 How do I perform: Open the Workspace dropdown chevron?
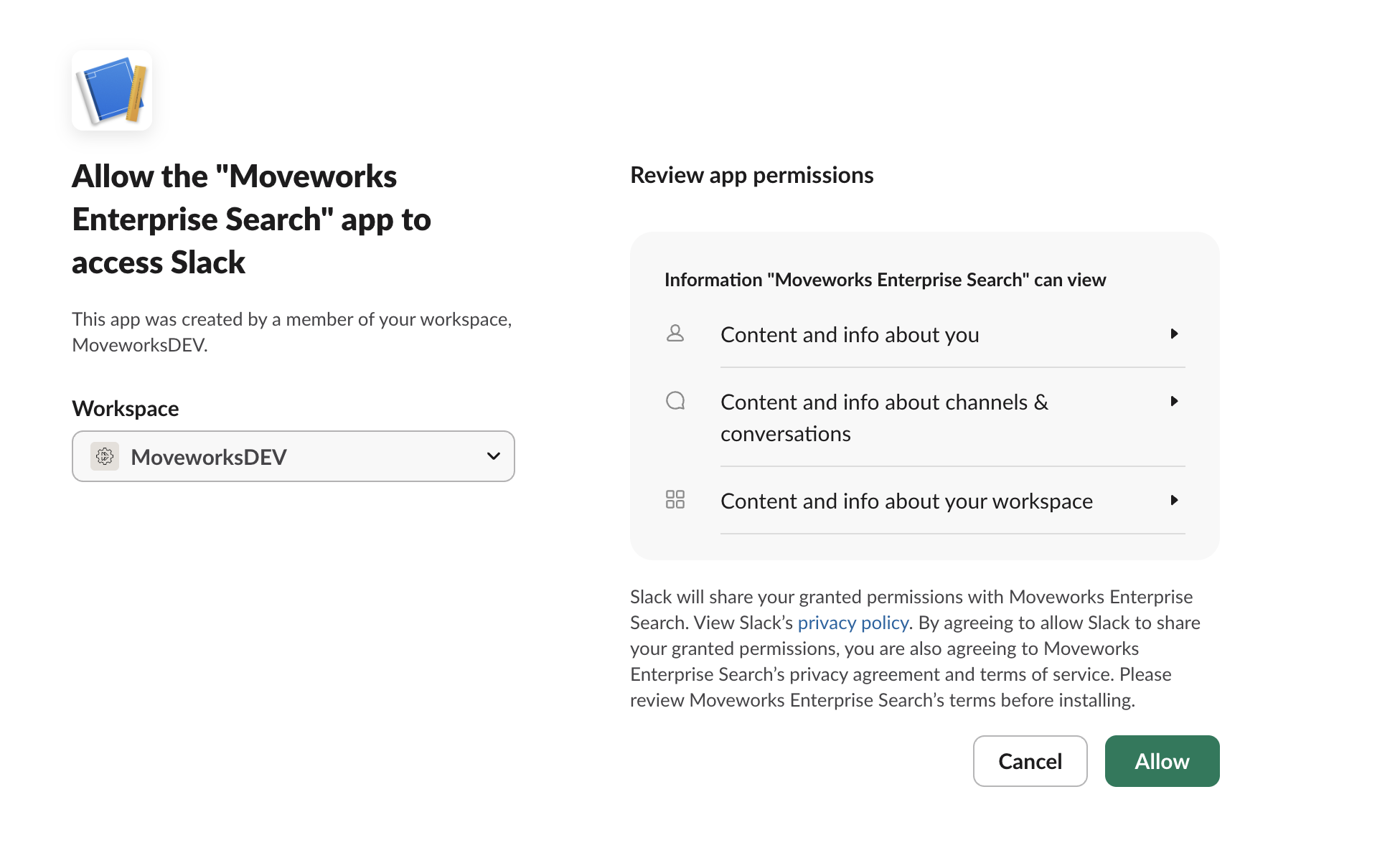[493, 456]
